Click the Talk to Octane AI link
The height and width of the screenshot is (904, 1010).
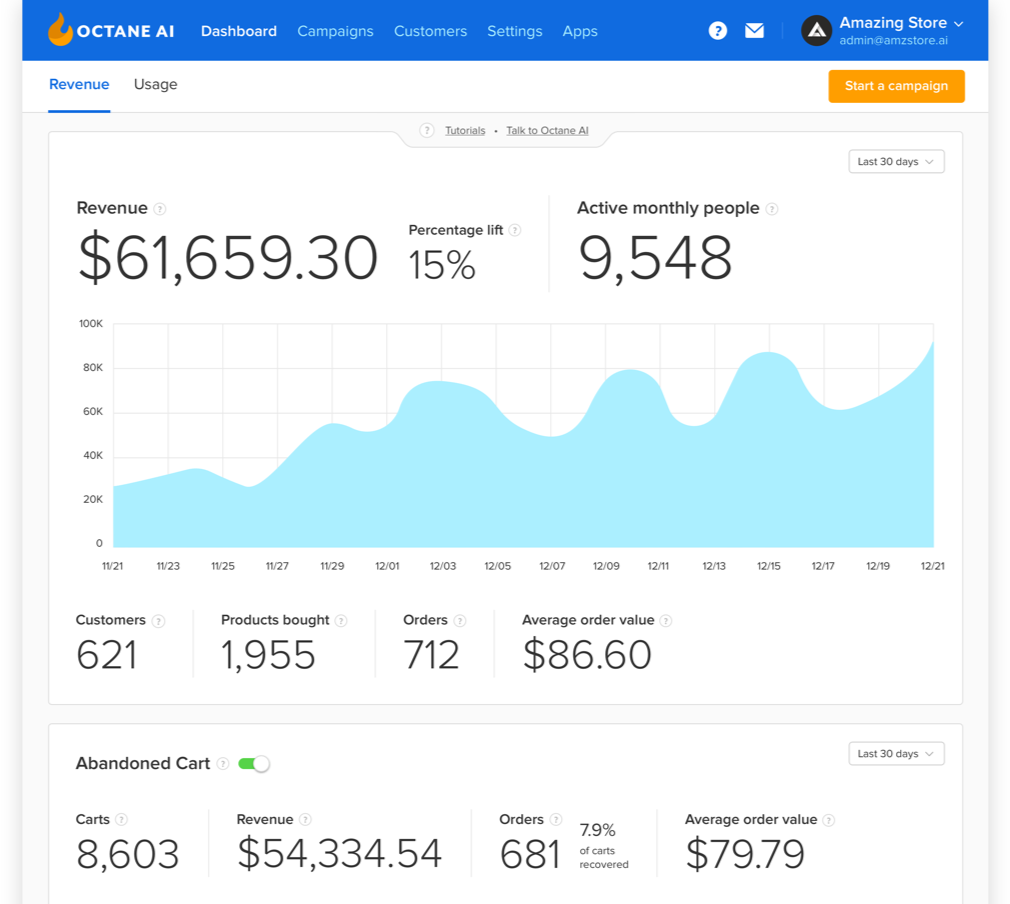pos(547,130)
